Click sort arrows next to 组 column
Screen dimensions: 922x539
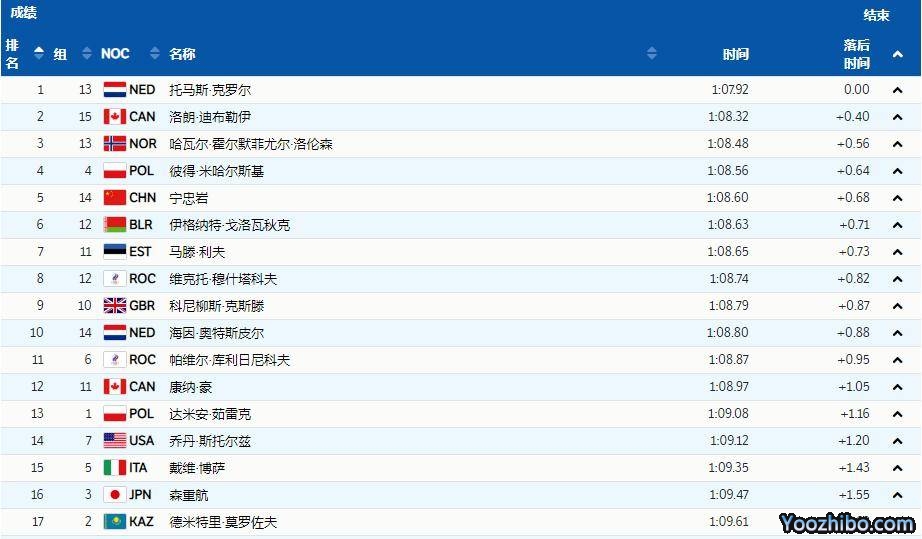(x=85, y=54)
